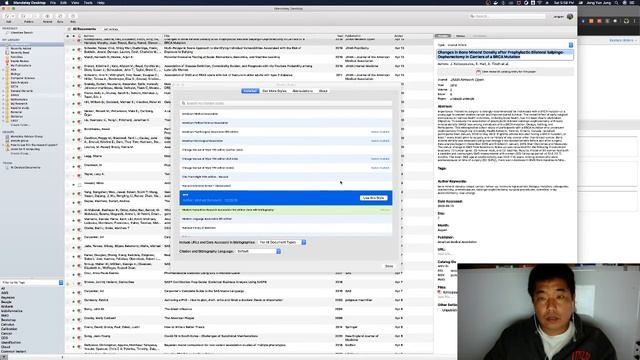Click the Related toolbar icon
This screenshot has height=360, width=640.
pos(47,16)
